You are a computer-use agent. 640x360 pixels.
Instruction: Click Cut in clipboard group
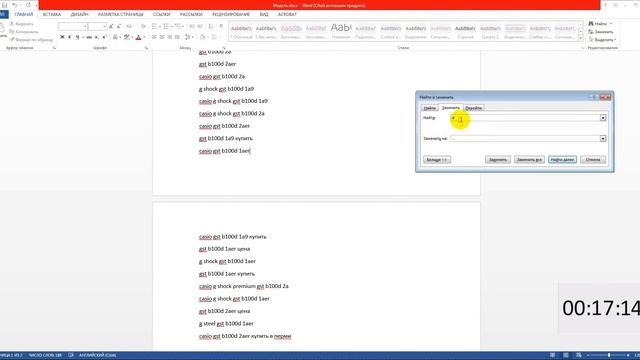click(x=22, y=24)
